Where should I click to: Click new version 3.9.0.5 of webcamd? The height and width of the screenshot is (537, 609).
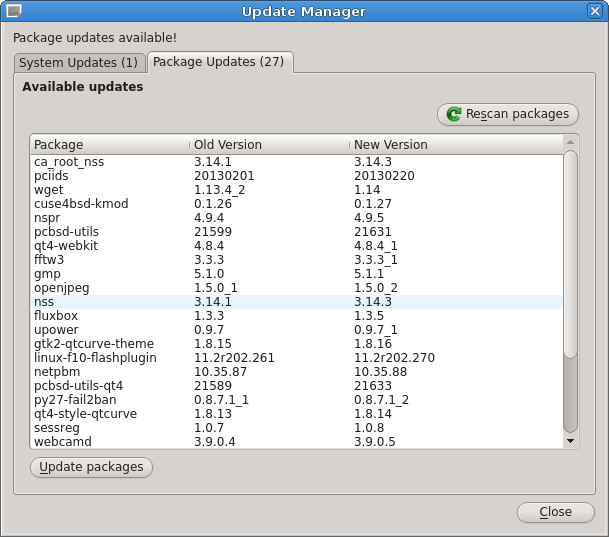(x=374, y=441)
